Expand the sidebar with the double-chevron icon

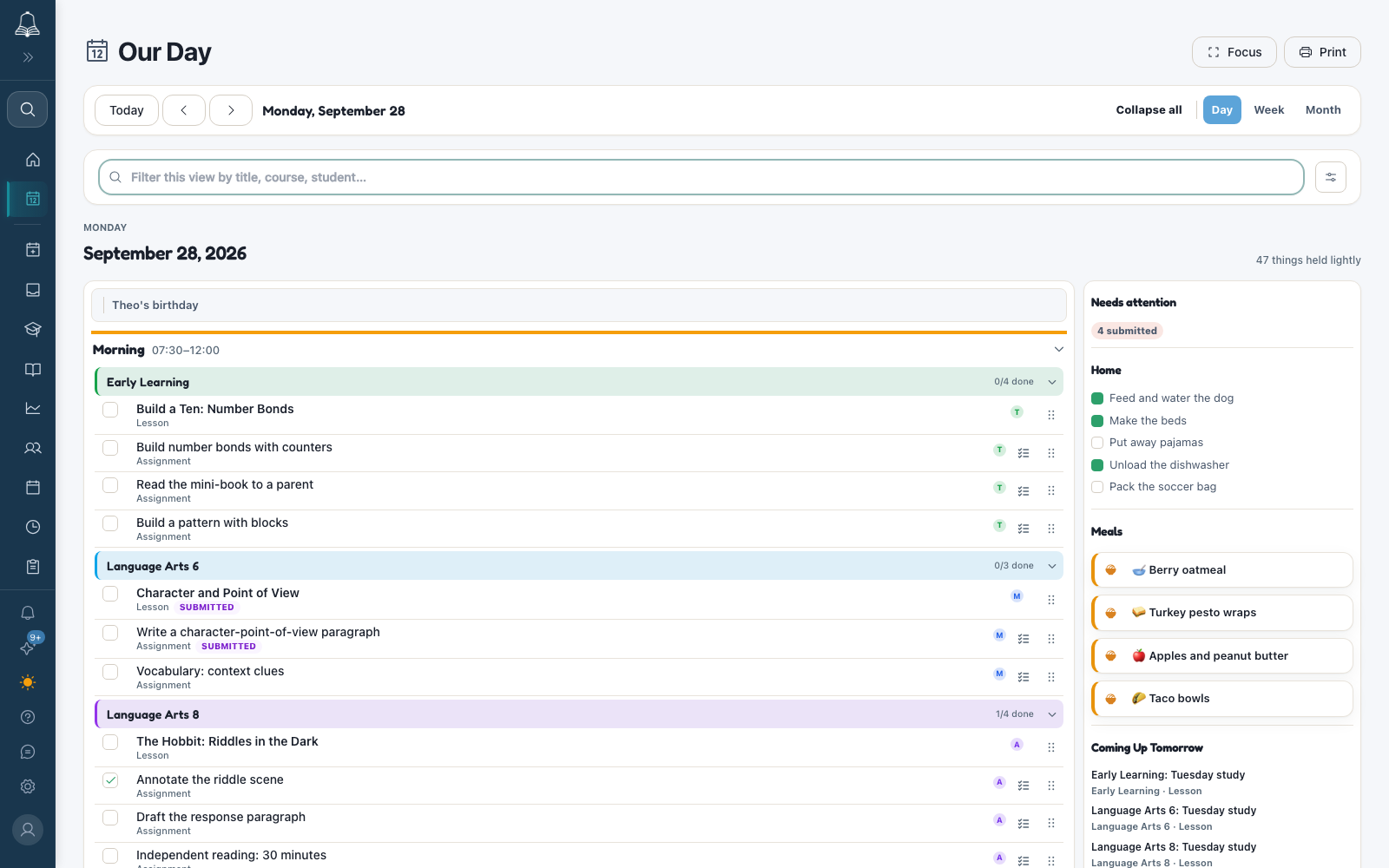tap(28, 57)
